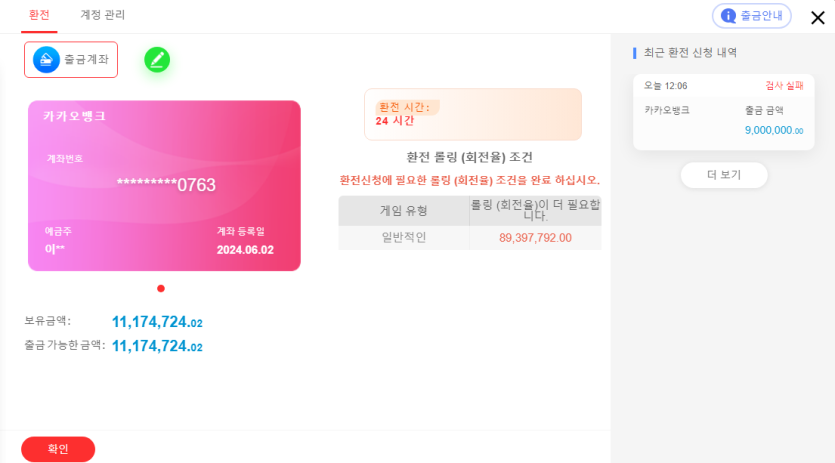The height and width of the screenshot is (463, 835).
Task: Click the green pencil edit icon
Action: click(157, 60)
